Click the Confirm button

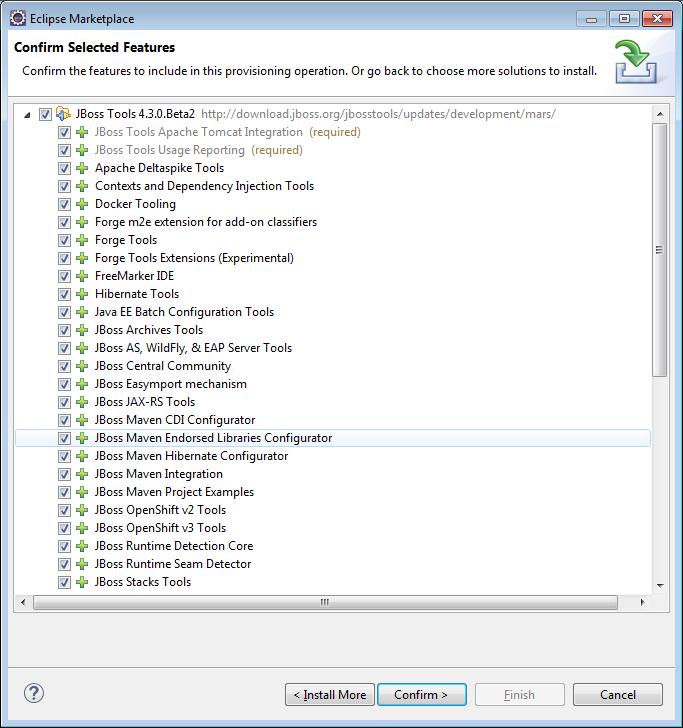pyautogui.click(x=422, y=695)
